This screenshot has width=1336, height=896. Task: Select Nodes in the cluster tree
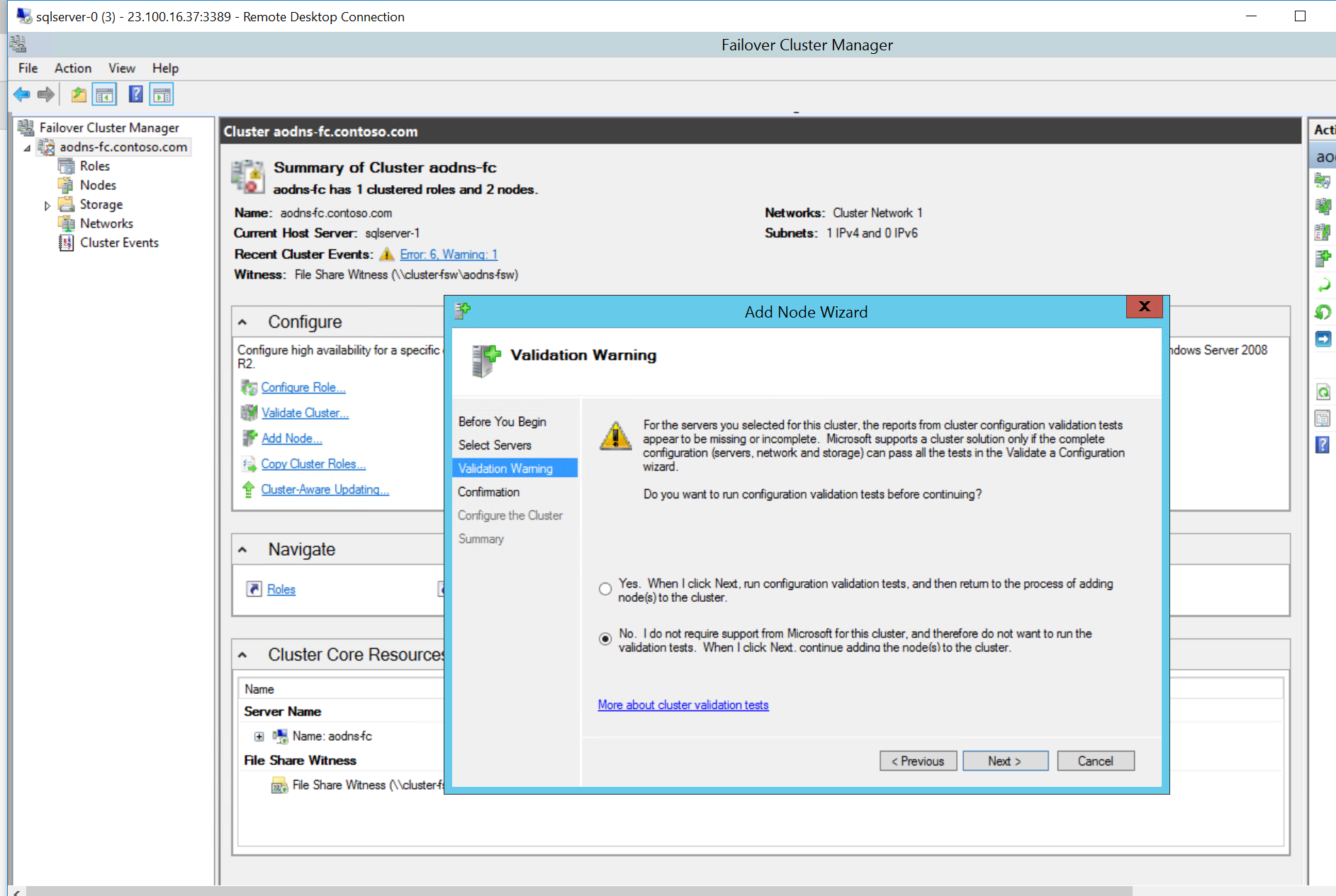pyautogui.click(x=98, y=185)
